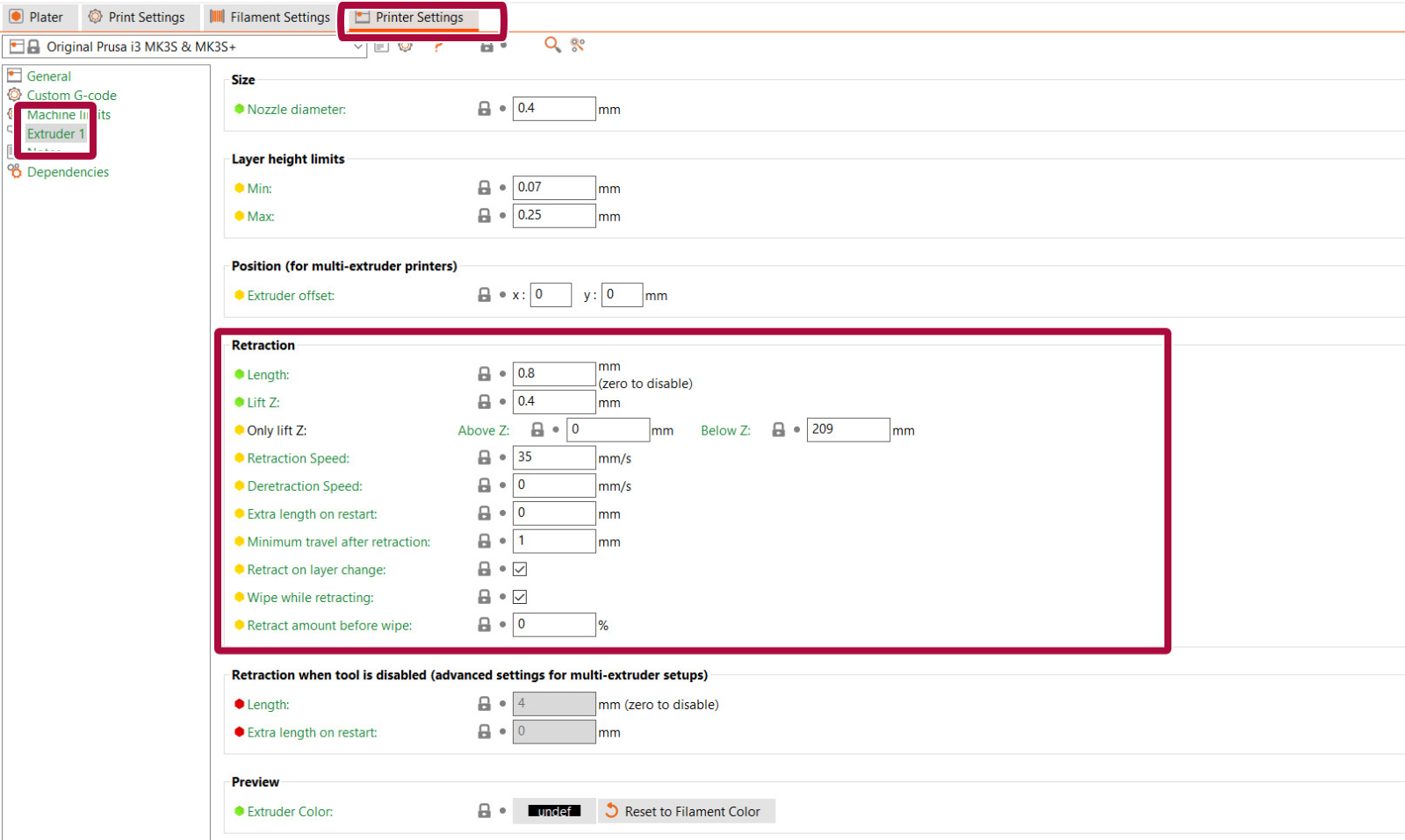The width and height of the screenshot is (1405, 840).
Task: Expand the printer preset dropdown
Action: click(357, 47)
